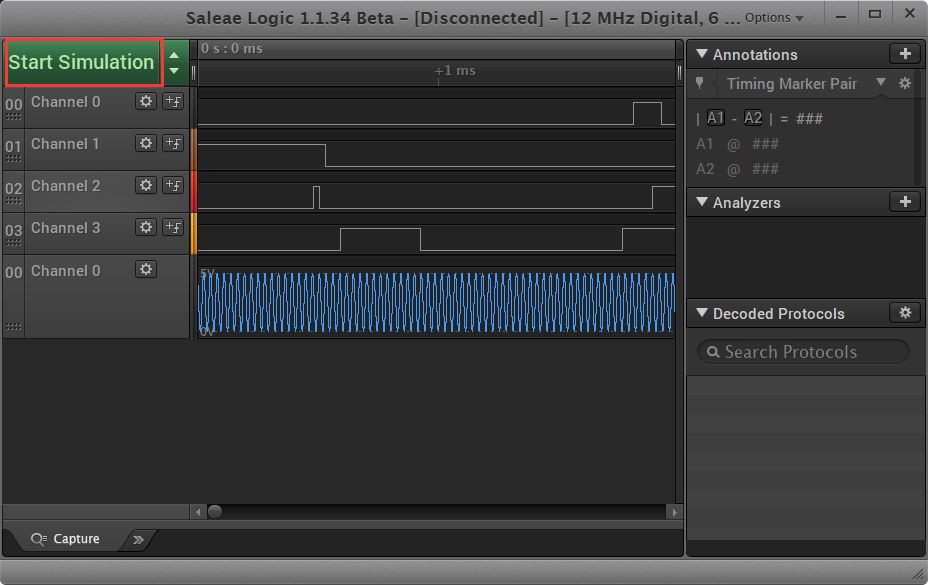Screen dimensions: 928x585
Task: Click the Channel 2 label
Action: click(66, 186)
